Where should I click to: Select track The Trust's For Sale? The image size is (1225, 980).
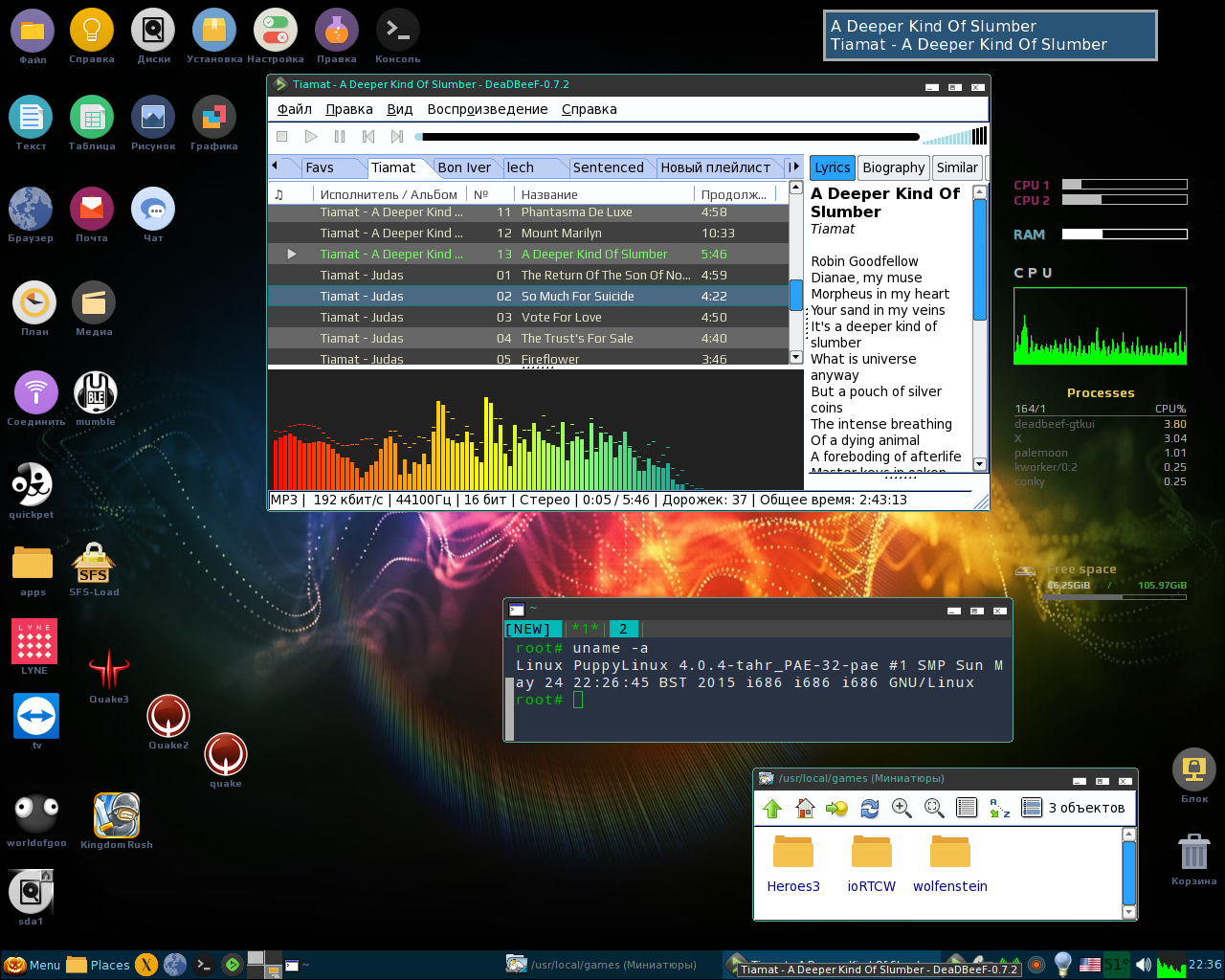(x=527, y=339)
